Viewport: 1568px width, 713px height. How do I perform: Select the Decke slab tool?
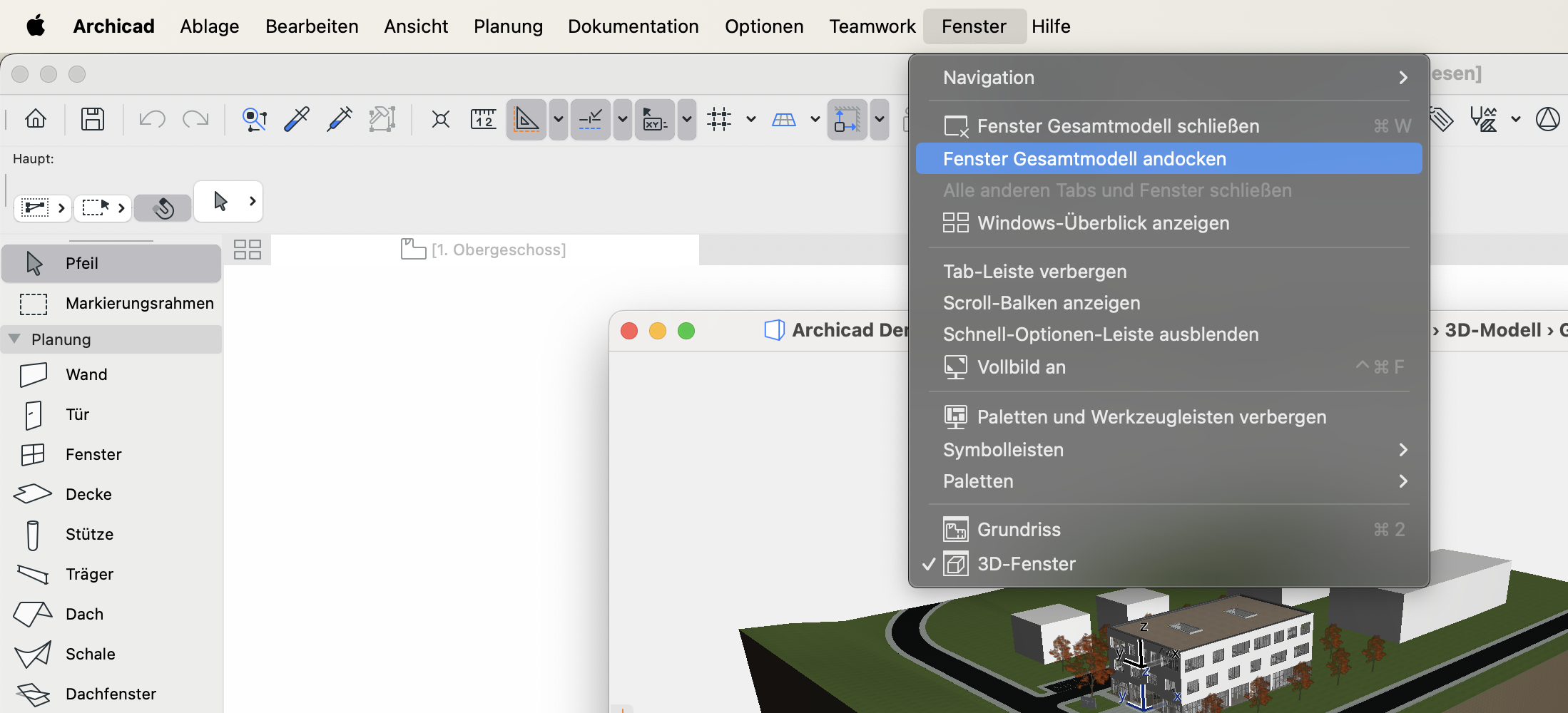(111, 494)
